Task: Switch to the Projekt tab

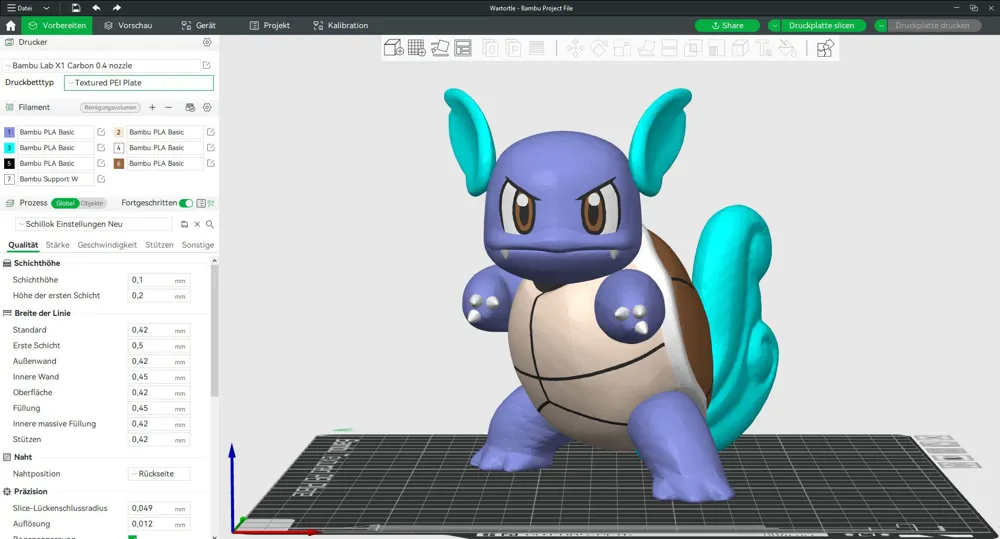Action: 270,26
